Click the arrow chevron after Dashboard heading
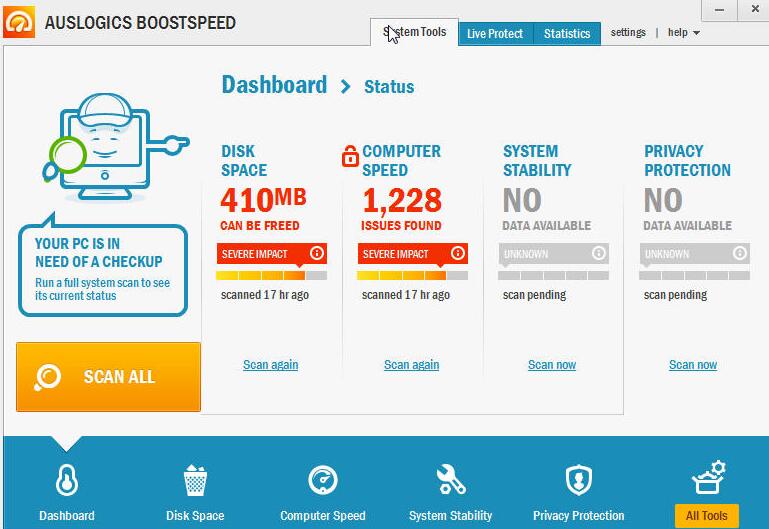 click(346, 87)
